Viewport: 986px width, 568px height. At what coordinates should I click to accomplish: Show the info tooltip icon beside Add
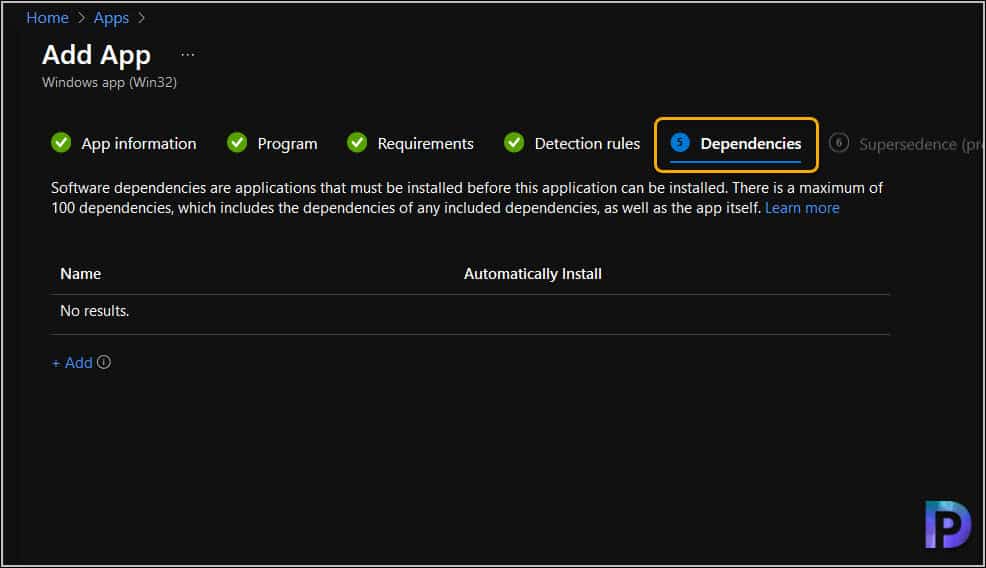click(x=104, y=362)
